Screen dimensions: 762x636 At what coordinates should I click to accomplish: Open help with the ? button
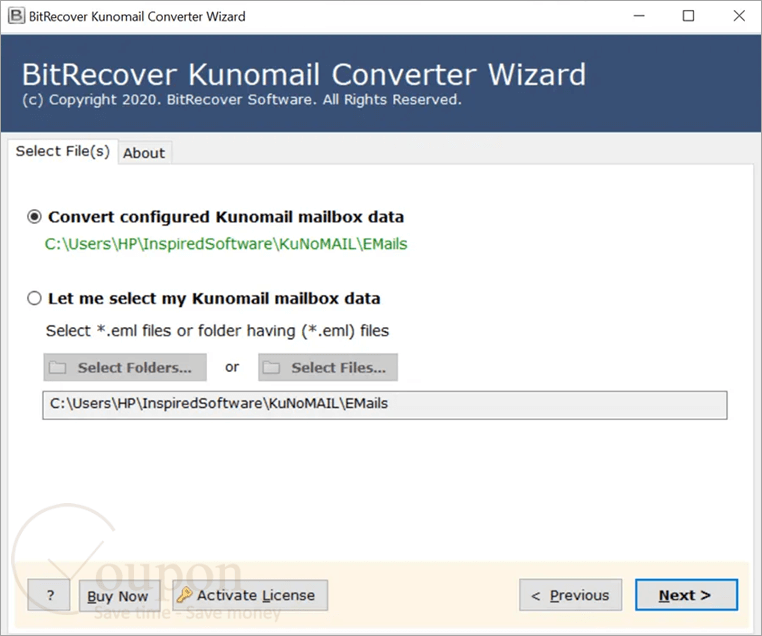(x=49, y=595)
